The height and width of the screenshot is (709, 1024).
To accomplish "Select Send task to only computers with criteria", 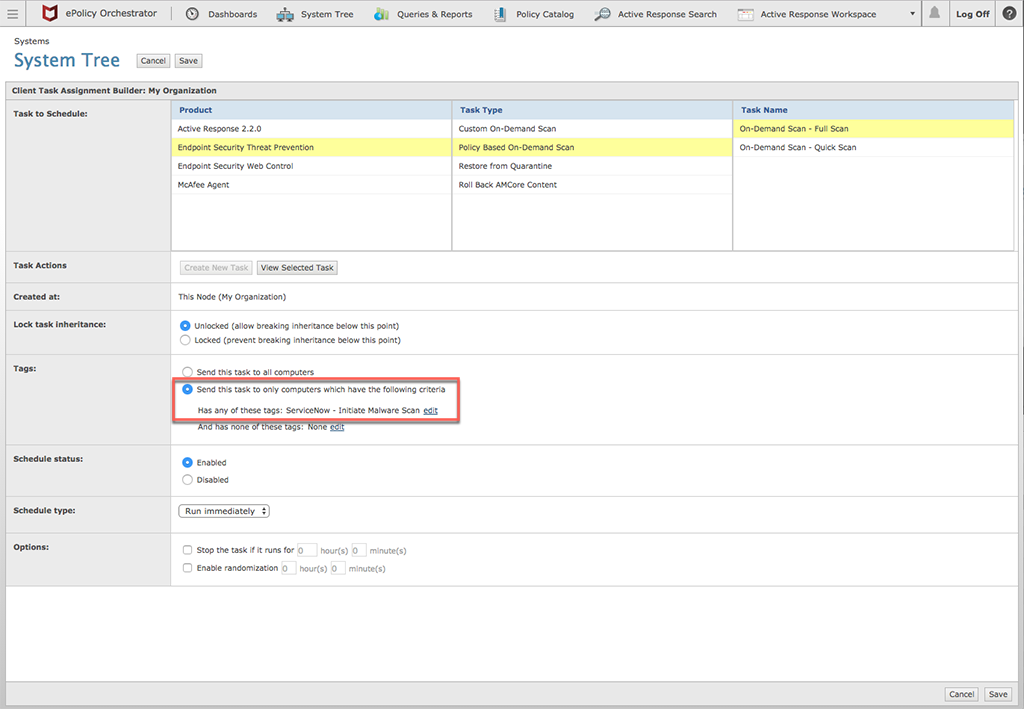I will click(187, 389).
